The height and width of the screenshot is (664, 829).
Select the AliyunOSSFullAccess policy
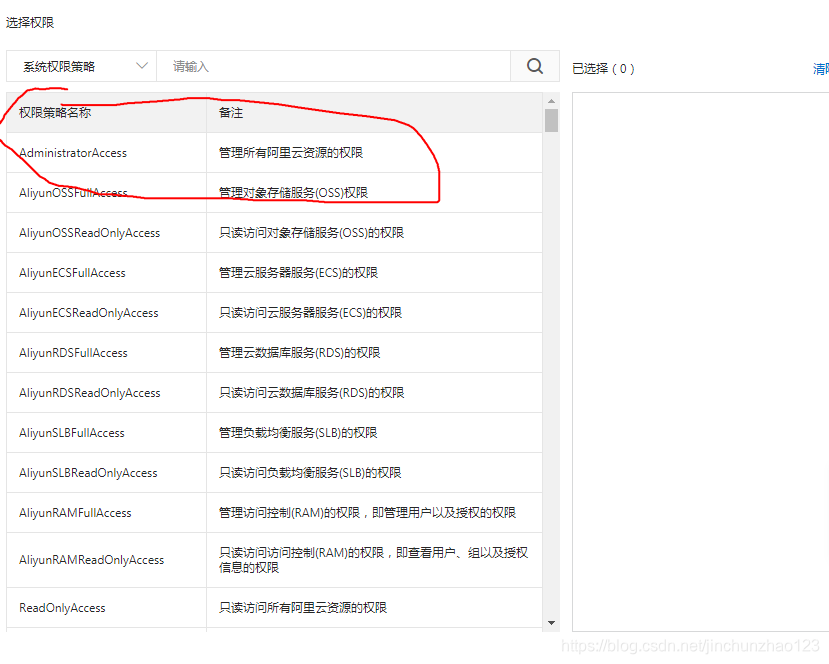pyautogui.click(x=73, y=192)
